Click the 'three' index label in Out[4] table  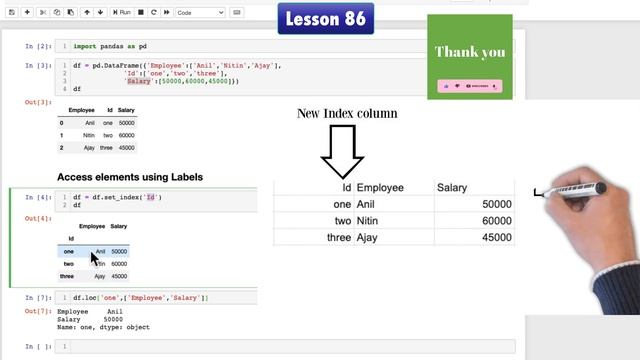[67, 276]
